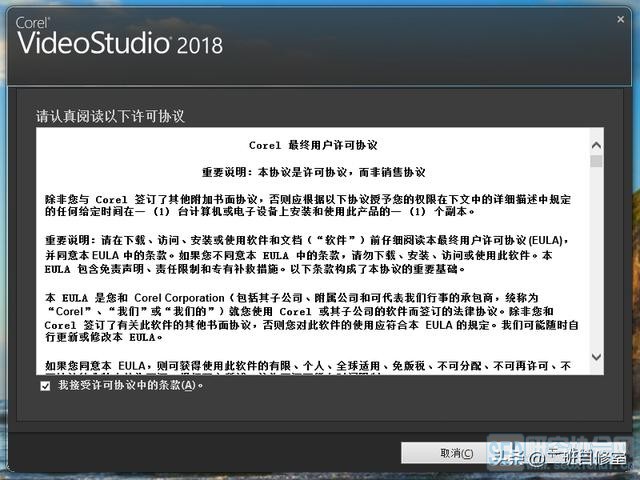640x480 pixels.
Task: Click the heading '请认真阅读以下许可协议'
Action: pos(110,116)
